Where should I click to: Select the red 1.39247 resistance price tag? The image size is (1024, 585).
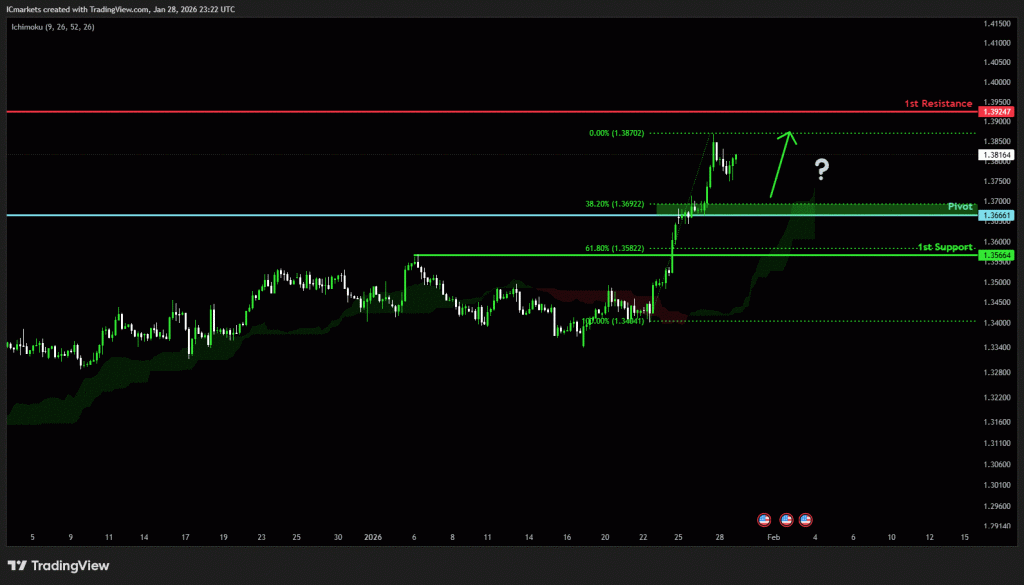click(x=997, y=112)
